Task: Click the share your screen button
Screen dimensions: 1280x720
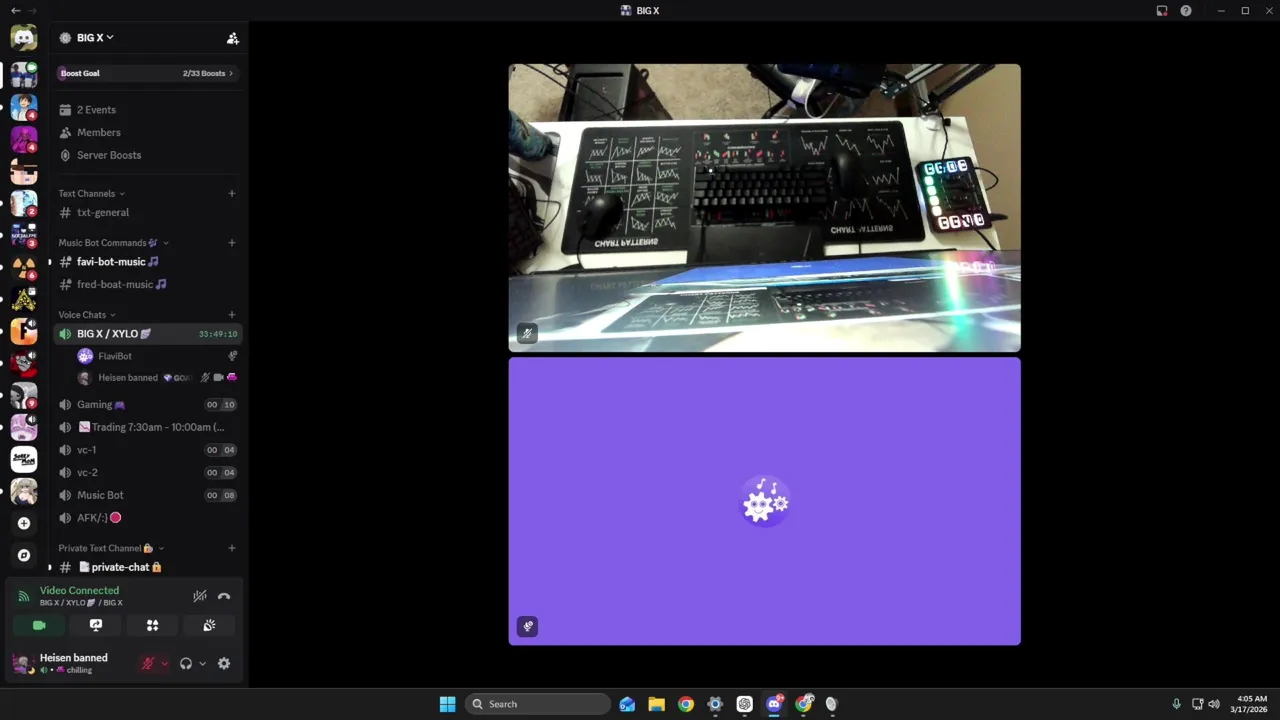Action: [96, 625]
